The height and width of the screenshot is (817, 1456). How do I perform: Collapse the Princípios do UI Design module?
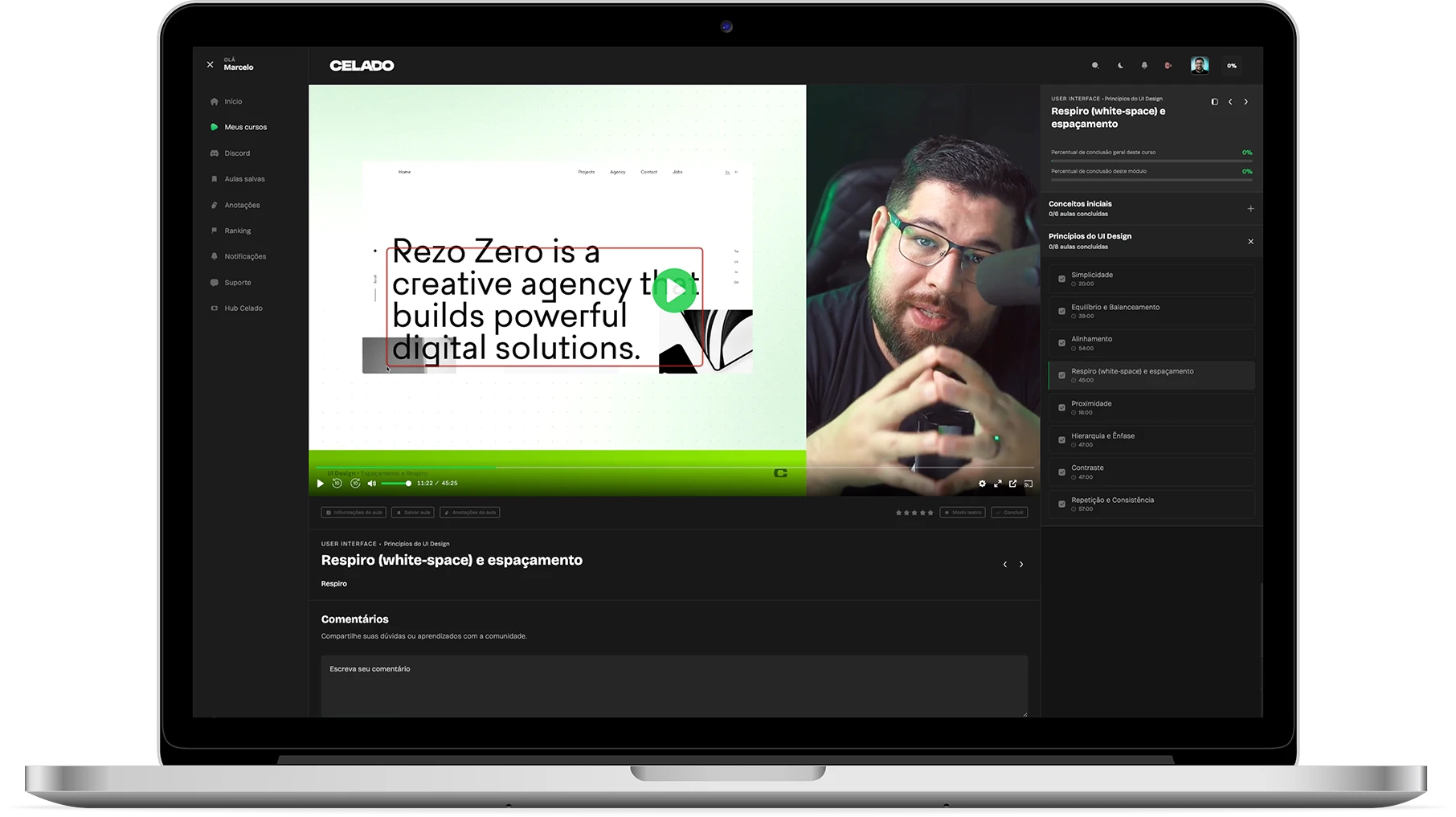(1250, 242)
